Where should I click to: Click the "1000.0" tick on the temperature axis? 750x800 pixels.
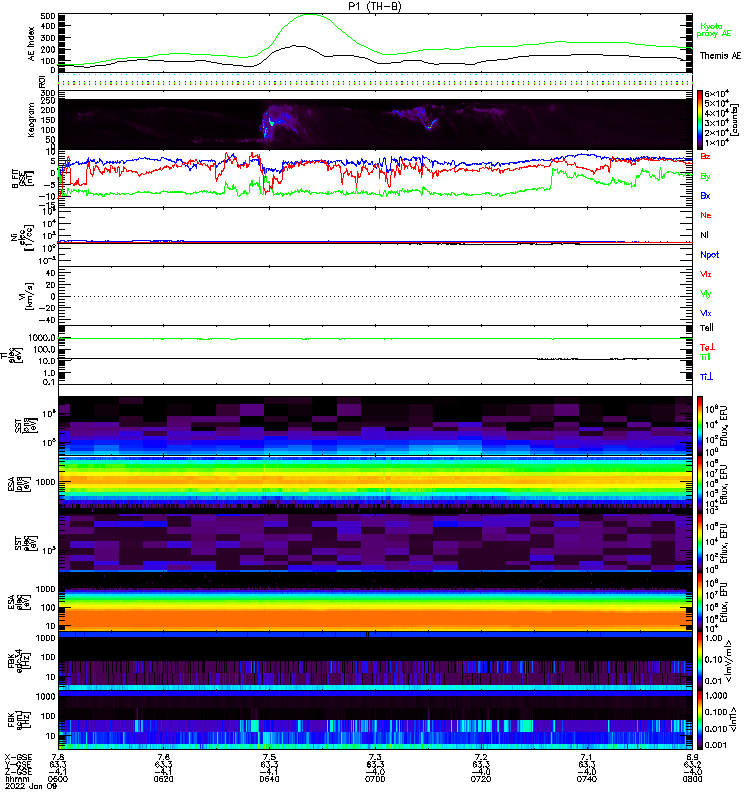tap(42, 338)
